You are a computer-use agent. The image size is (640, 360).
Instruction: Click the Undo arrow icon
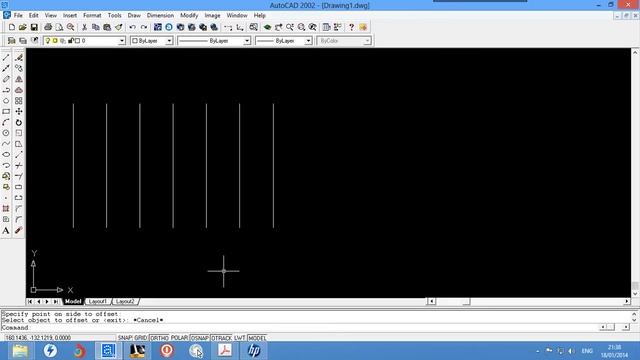click(x=132, y=27)
